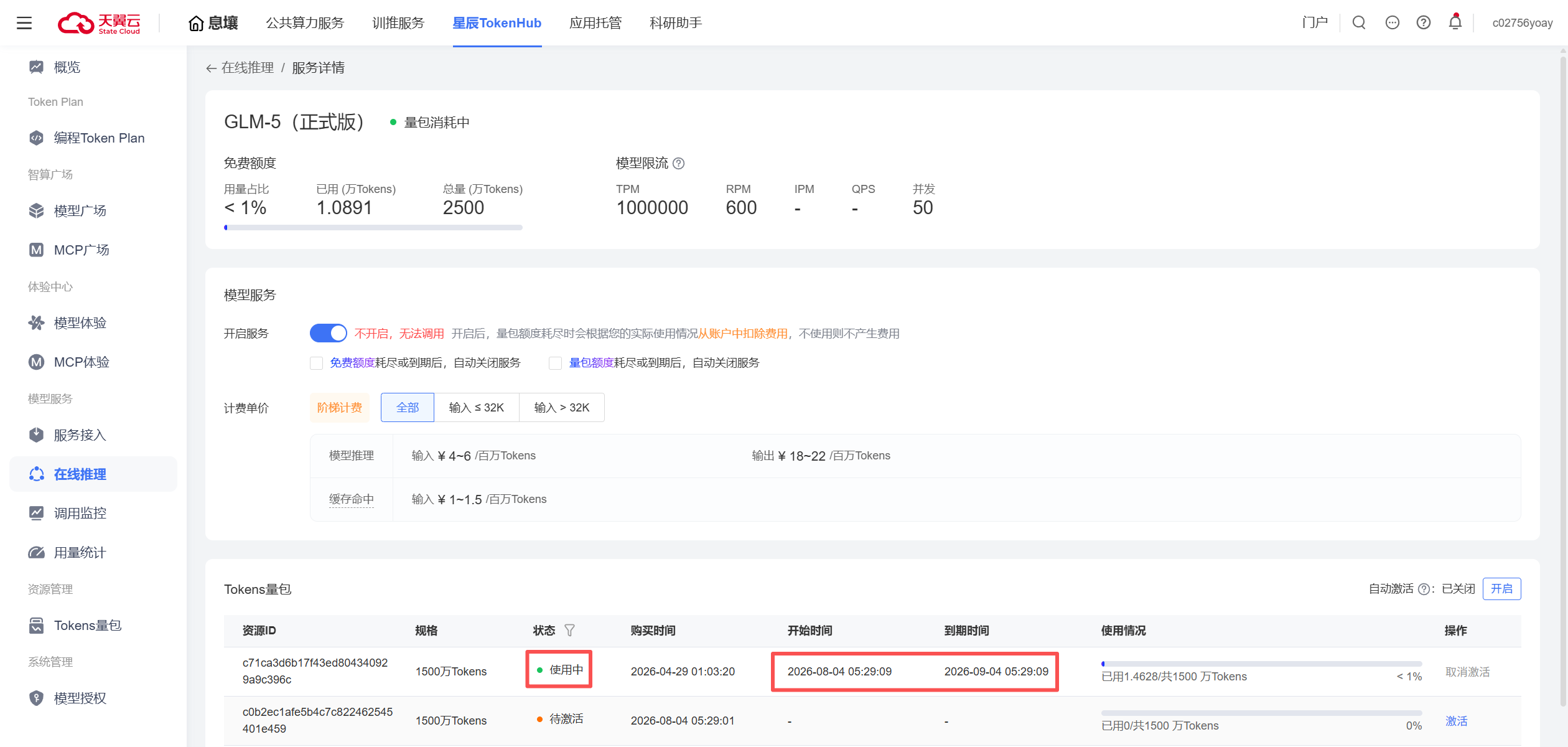
Task: Click purchase time 2026-04-29 01:03:20
Action: 683,672
